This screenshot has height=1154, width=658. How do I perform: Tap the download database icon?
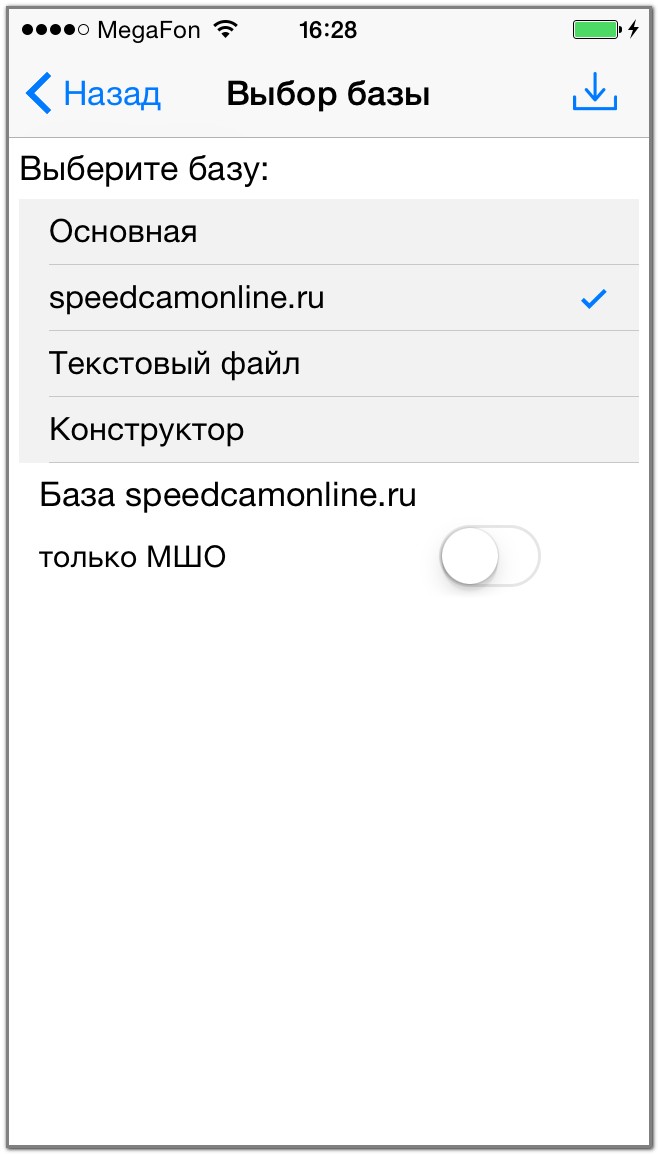tap(594, 92)
